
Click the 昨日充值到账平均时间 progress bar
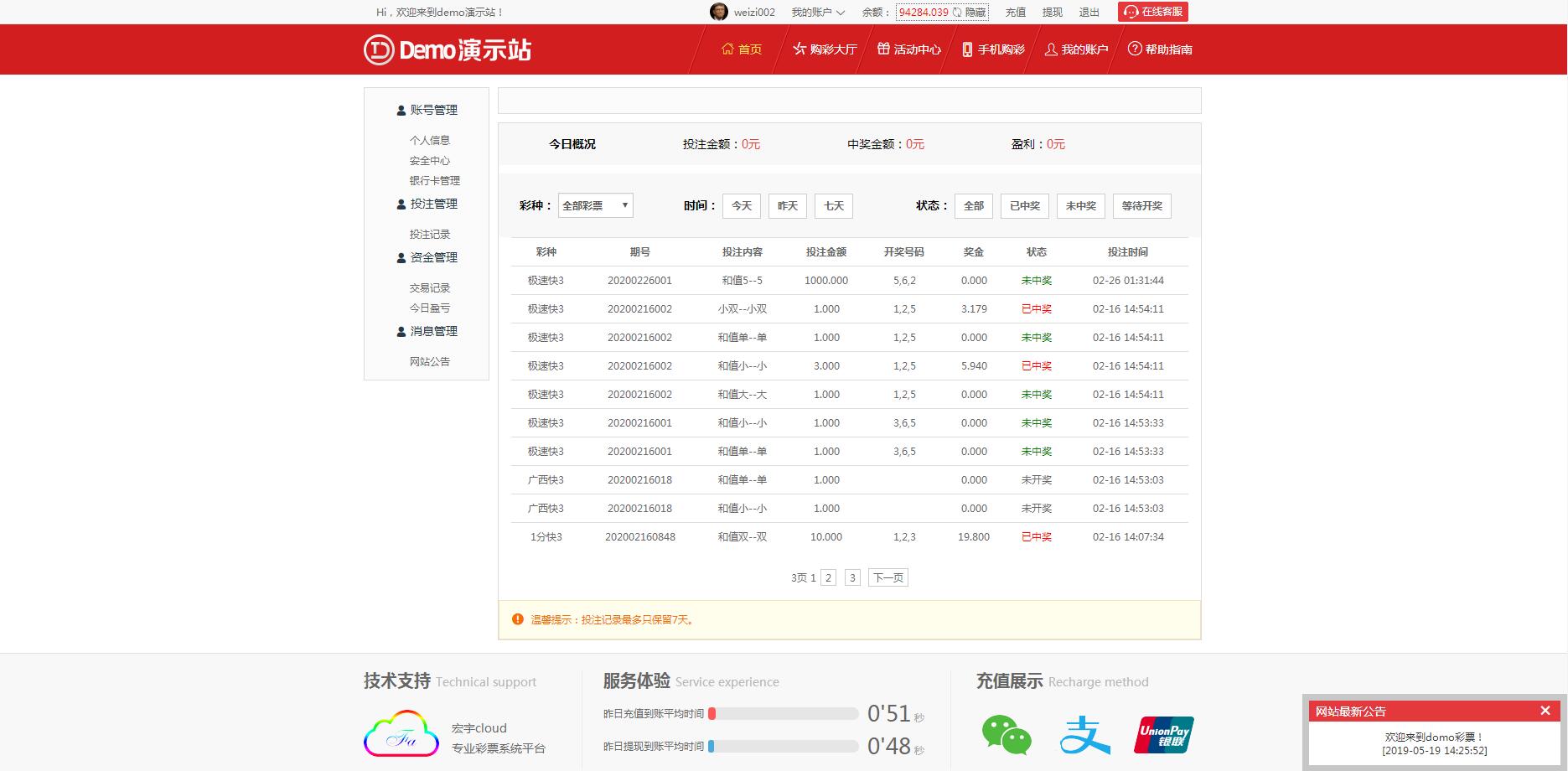(783, 714)
